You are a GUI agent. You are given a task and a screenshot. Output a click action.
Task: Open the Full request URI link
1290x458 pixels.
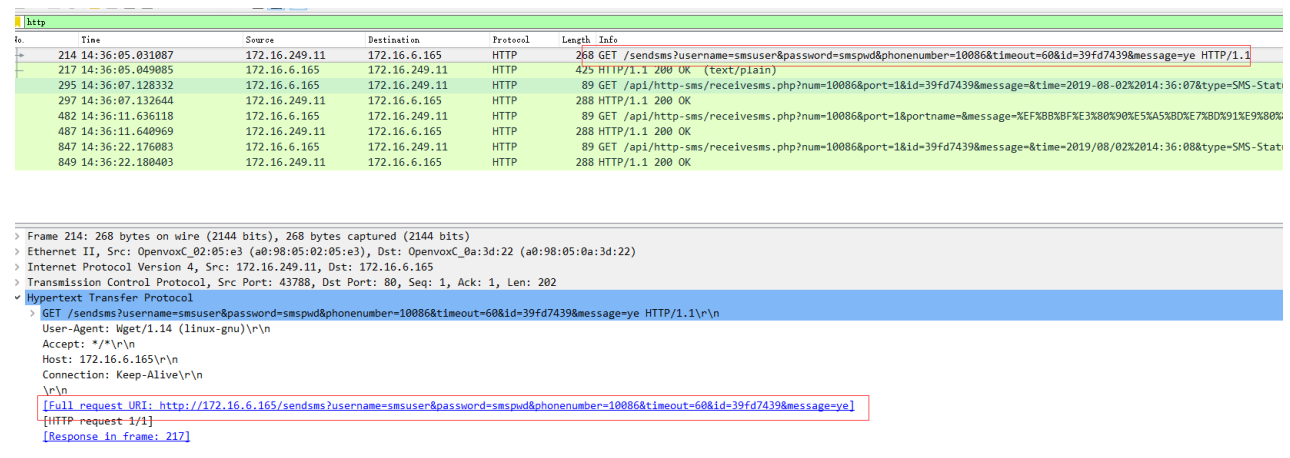tap(448, 406)
